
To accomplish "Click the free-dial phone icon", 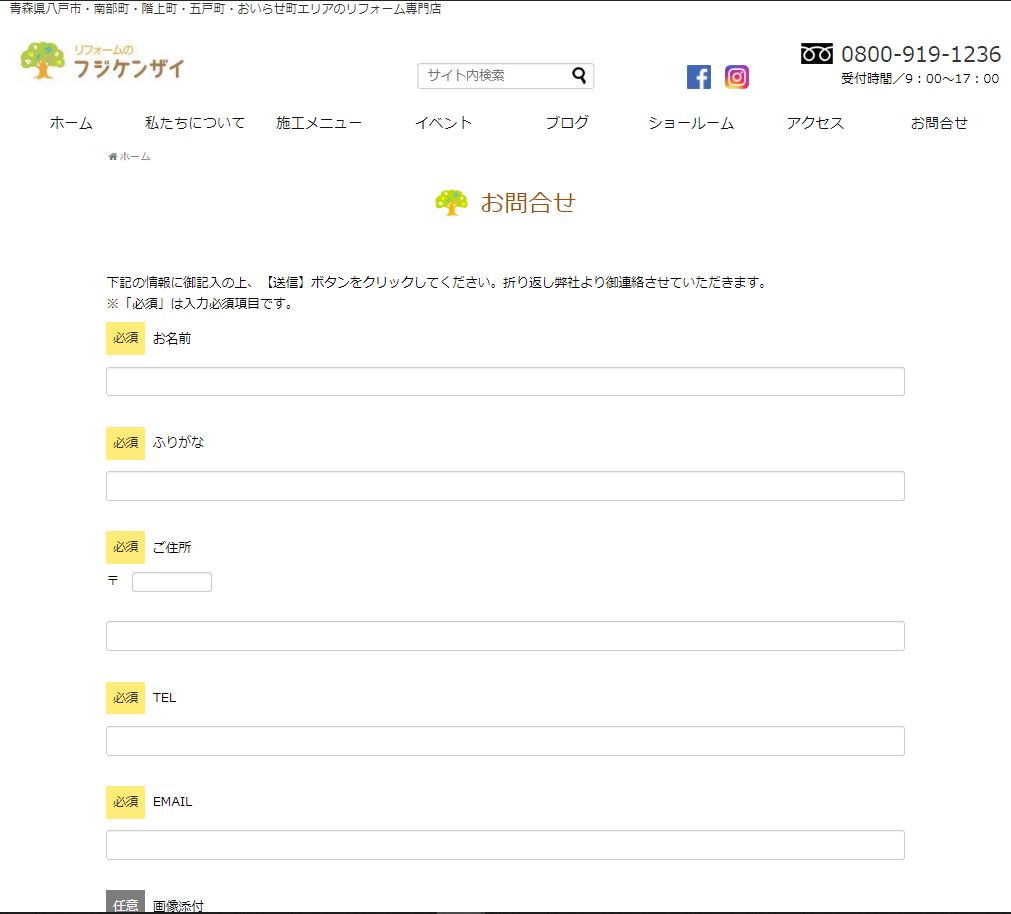I will 817,54.
